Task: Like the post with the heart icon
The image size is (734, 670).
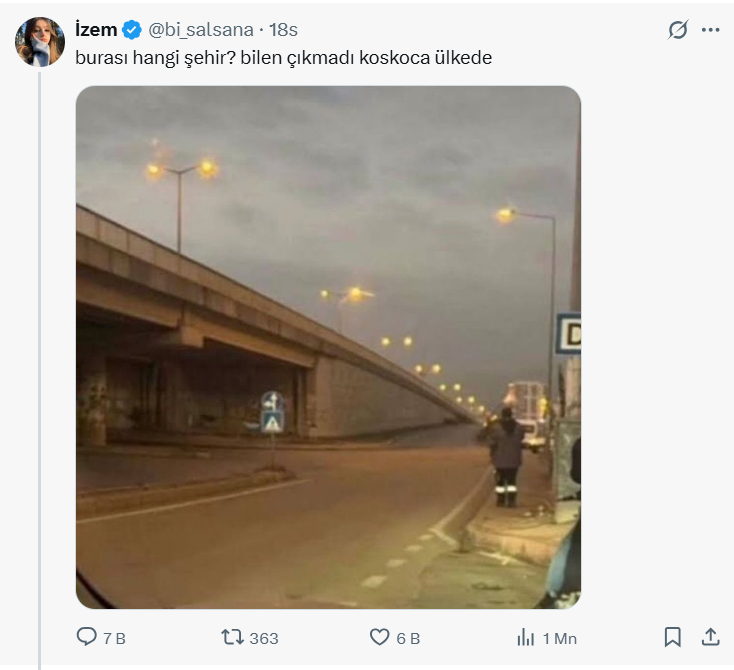Action: click(x=380, y=637)
